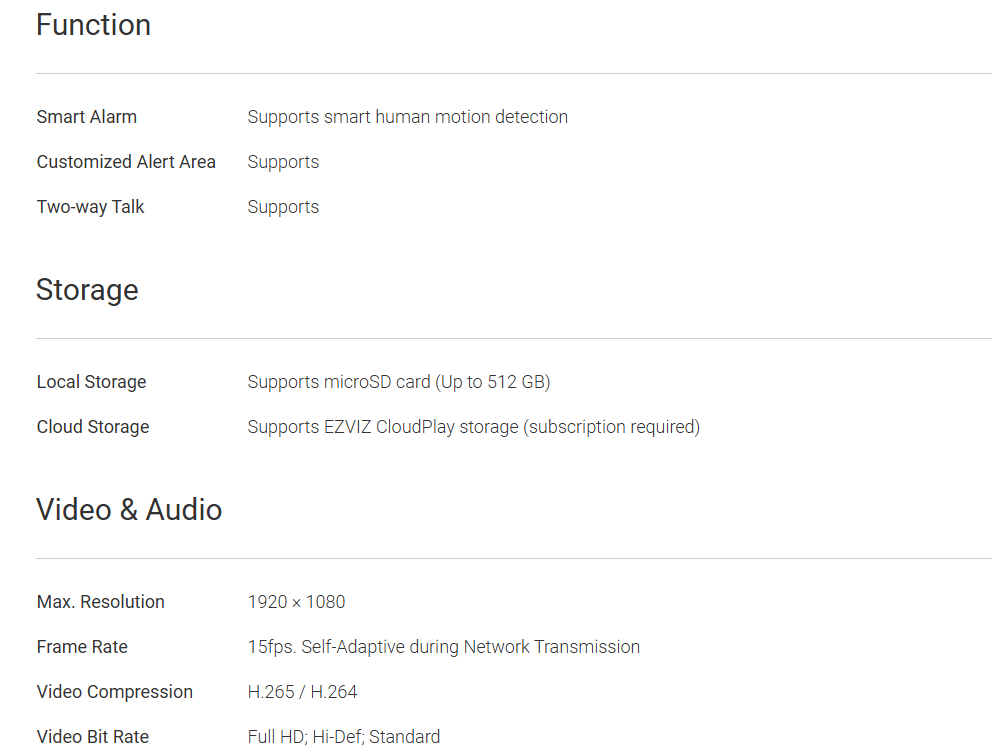
Task: Click the Two-way Talk label
Action: 91,207
